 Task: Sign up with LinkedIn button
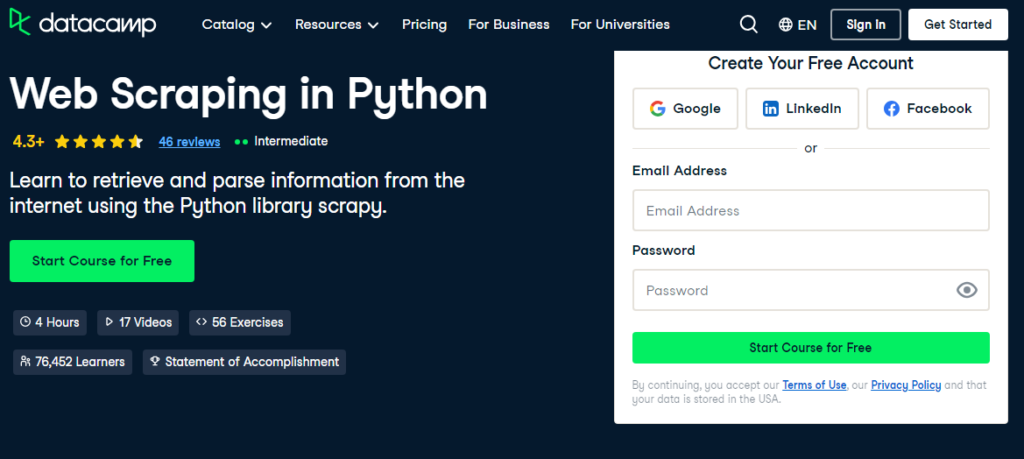802,108
